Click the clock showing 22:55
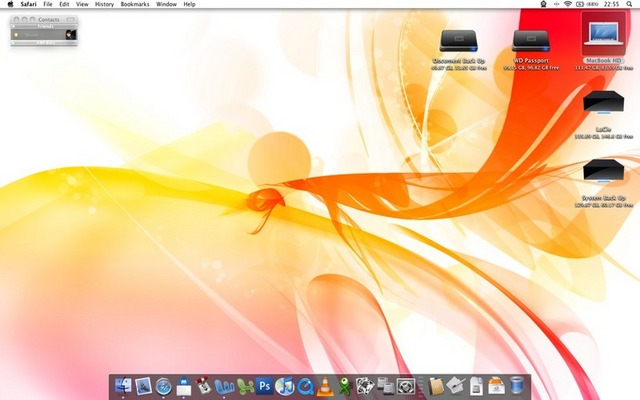640x400 pixels. [611, 4]
